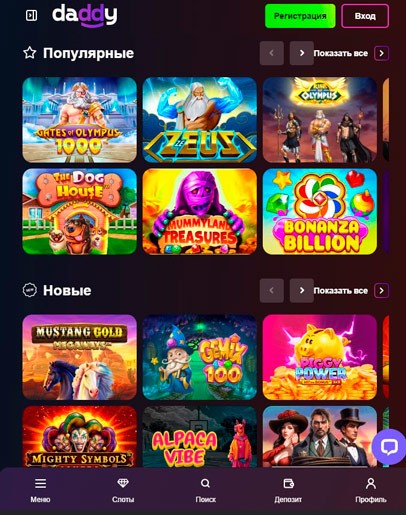
Task: Open the Профиль person icon
Action: coord(371,483)
